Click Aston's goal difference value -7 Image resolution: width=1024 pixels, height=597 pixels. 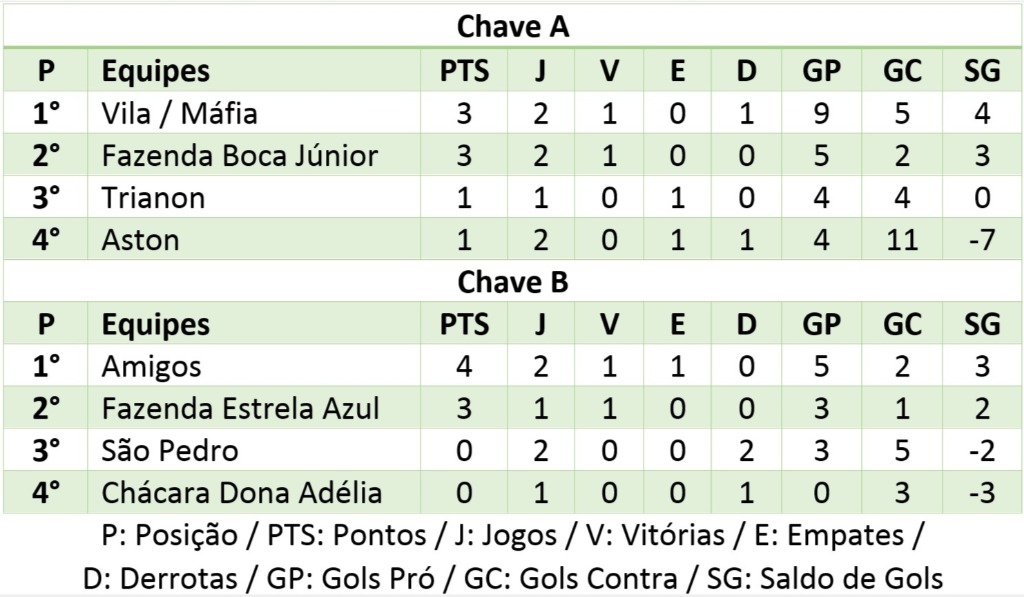click(982, 240)
